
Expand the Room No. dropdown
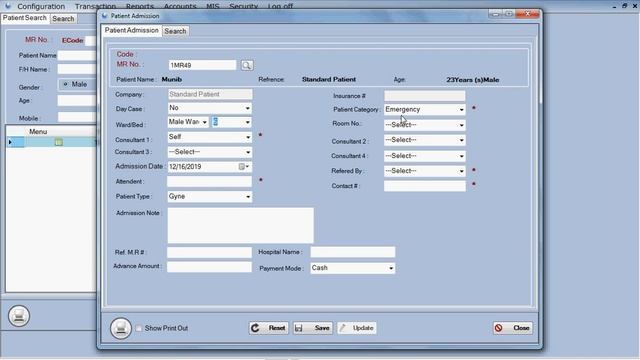coord(462,125)
